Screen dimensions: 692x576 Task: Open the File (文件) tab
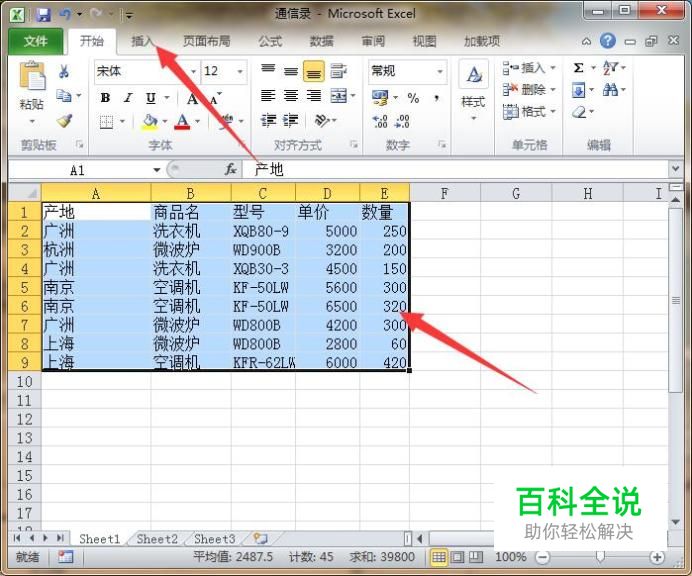(36, 41)
